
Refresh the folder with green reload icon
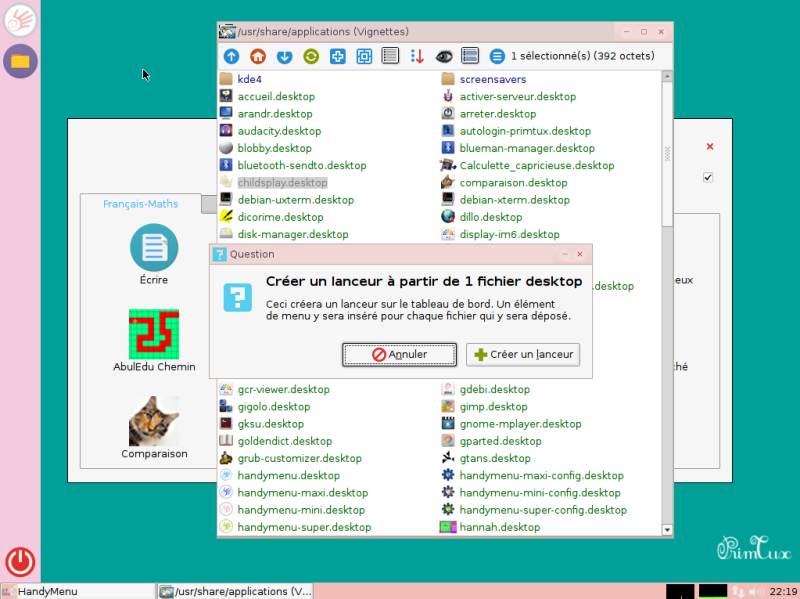pos(311,56)
